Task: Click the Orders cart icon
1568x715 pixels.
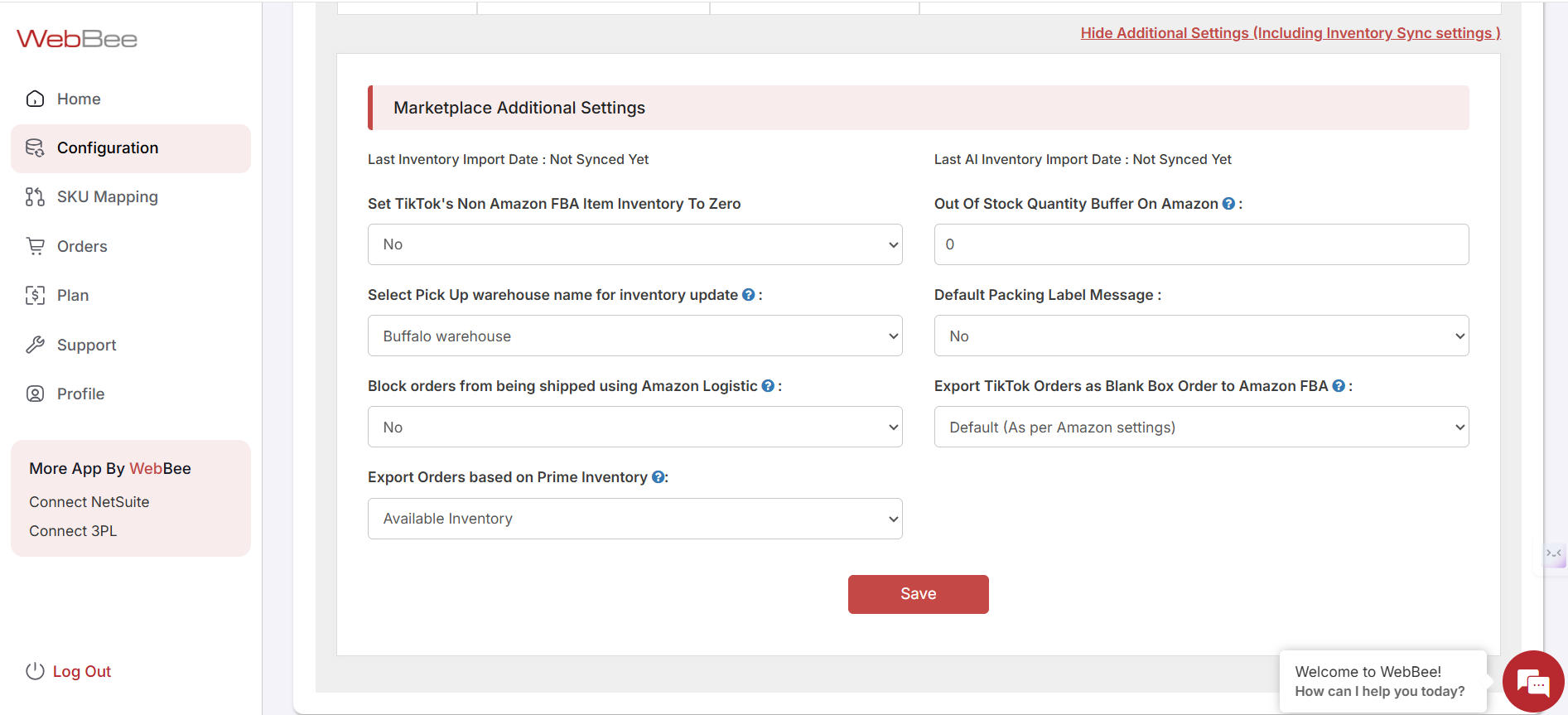Action: (x=35, y=246)
